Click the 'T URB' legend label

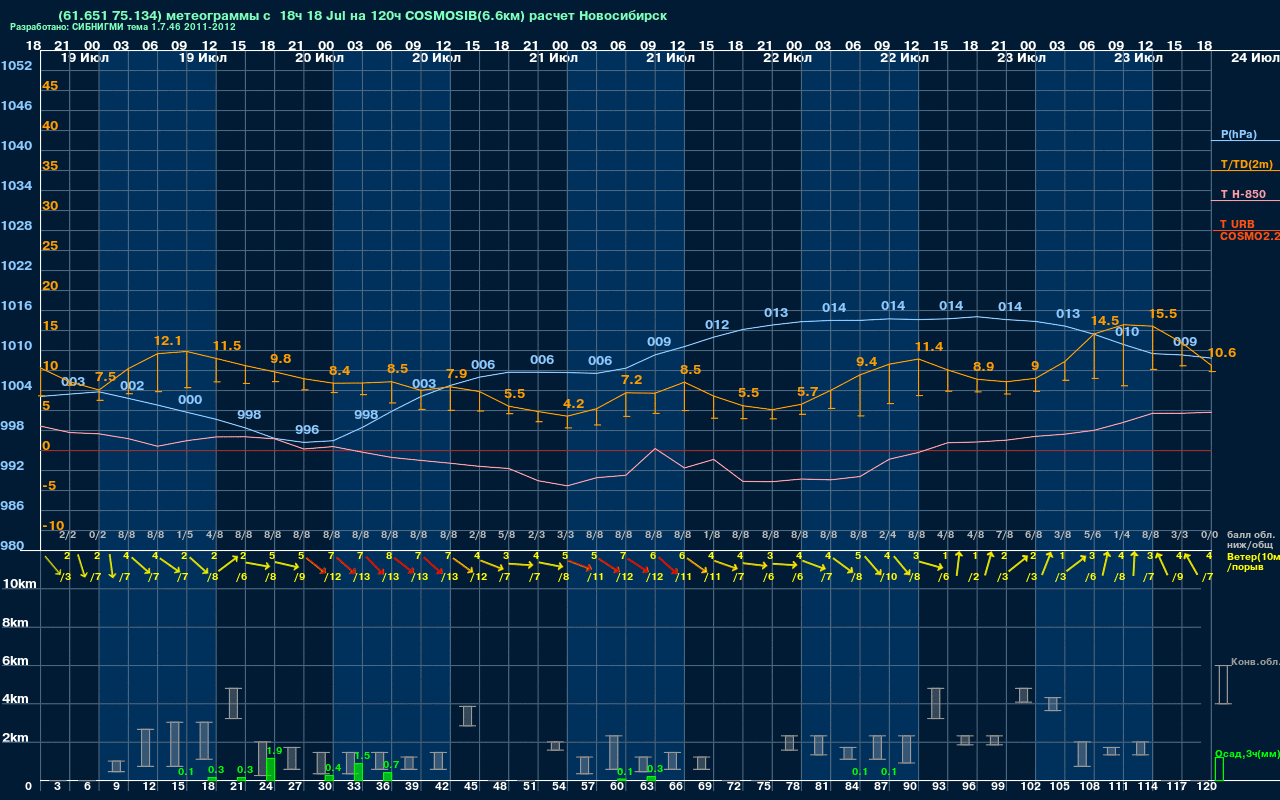[1237, 224]
